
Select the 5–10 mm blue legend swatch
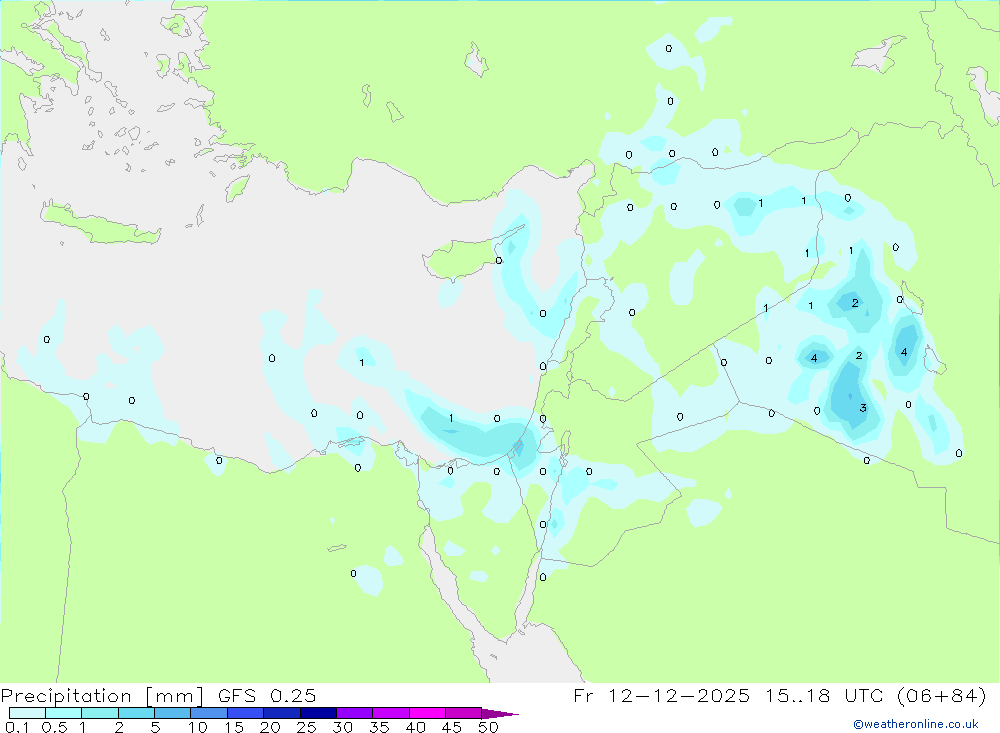click(173, 713)
